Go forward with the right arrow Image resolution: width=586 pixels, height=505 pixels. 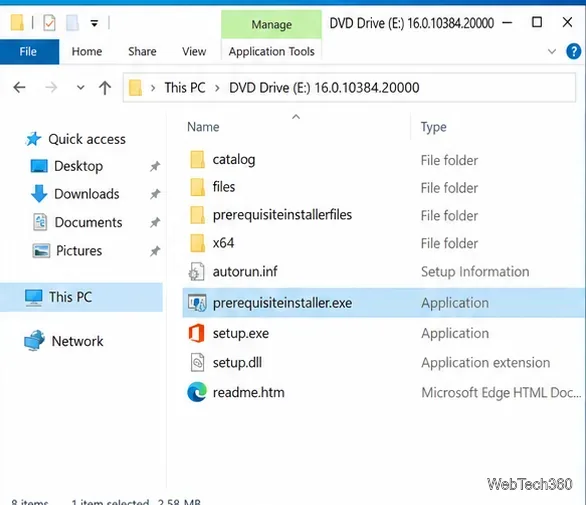pos(51,88)
